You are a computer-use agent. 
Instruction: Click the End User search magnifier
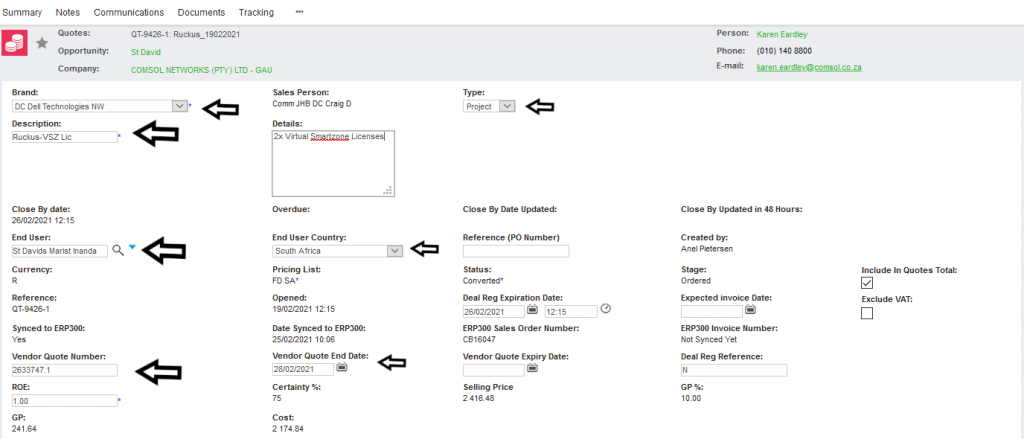118,250
